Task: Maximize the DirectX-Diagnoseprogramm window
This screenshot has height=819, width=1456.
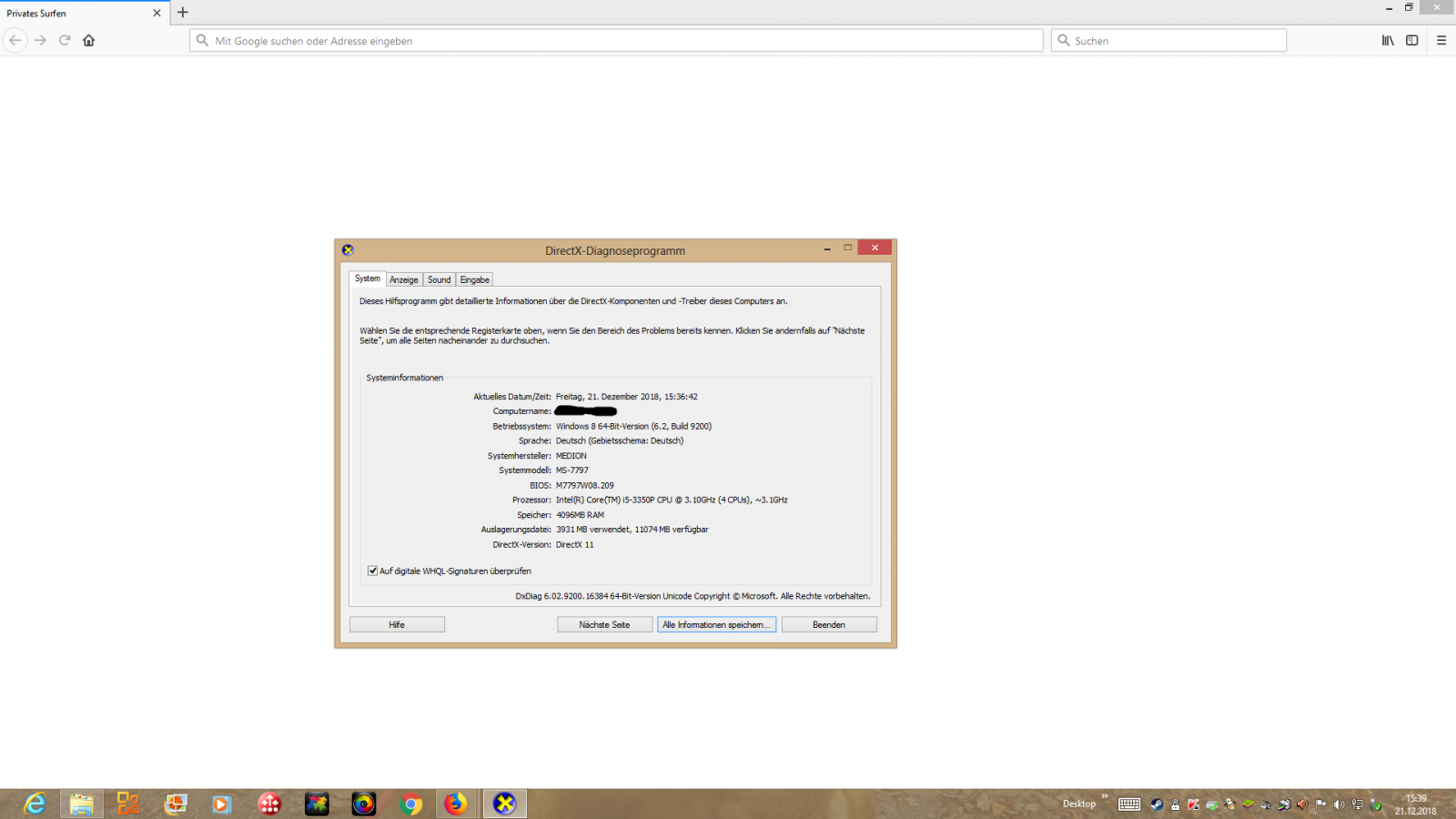Action: coord(847,248)
